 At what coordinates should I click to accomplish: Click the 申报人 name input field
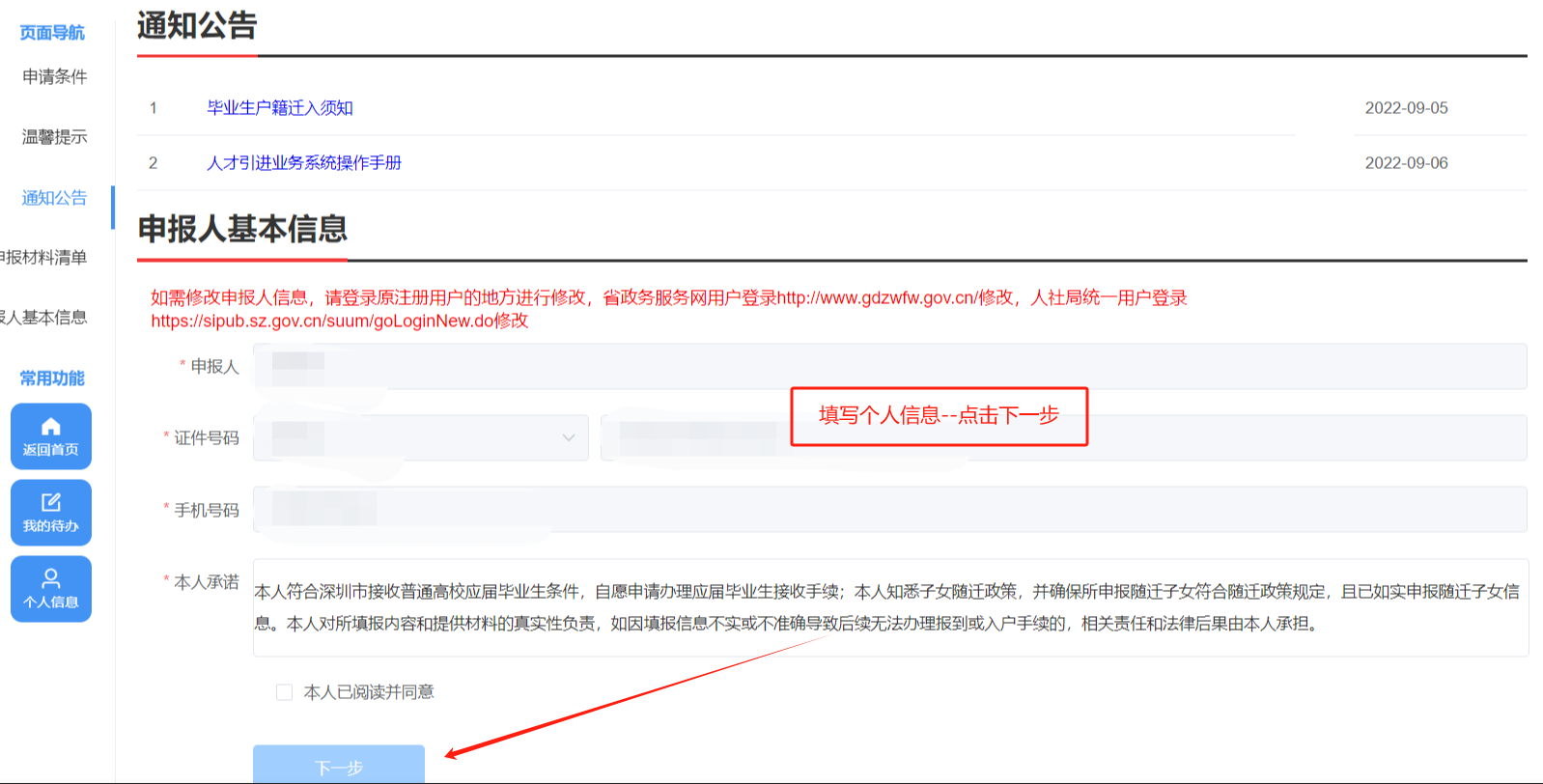[x=890, y=367]
